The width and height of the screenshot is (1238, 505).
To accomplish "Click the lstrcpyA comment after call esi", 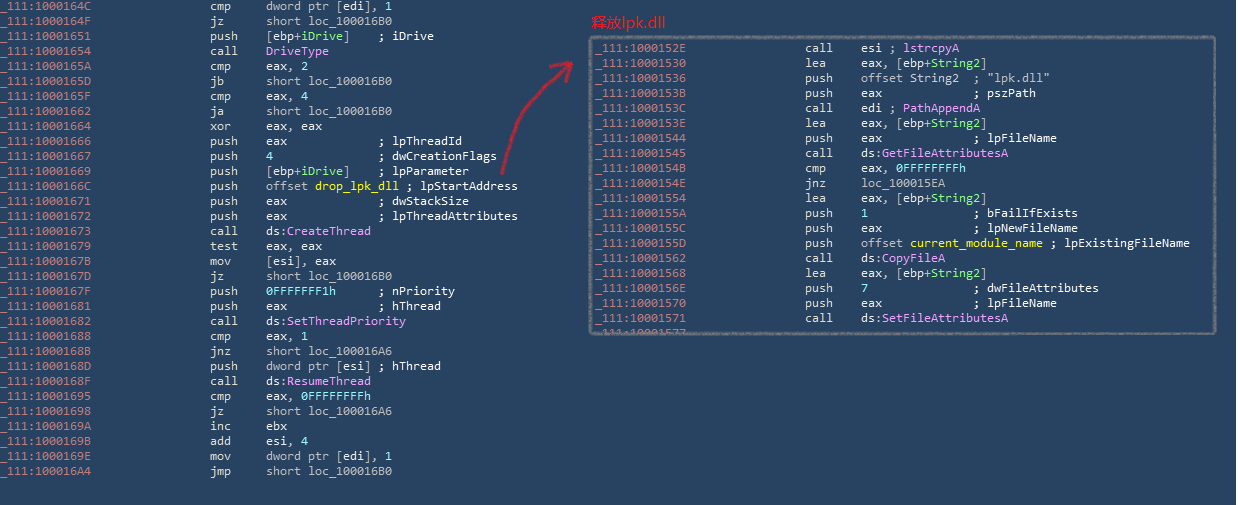I will coord(930,48).
